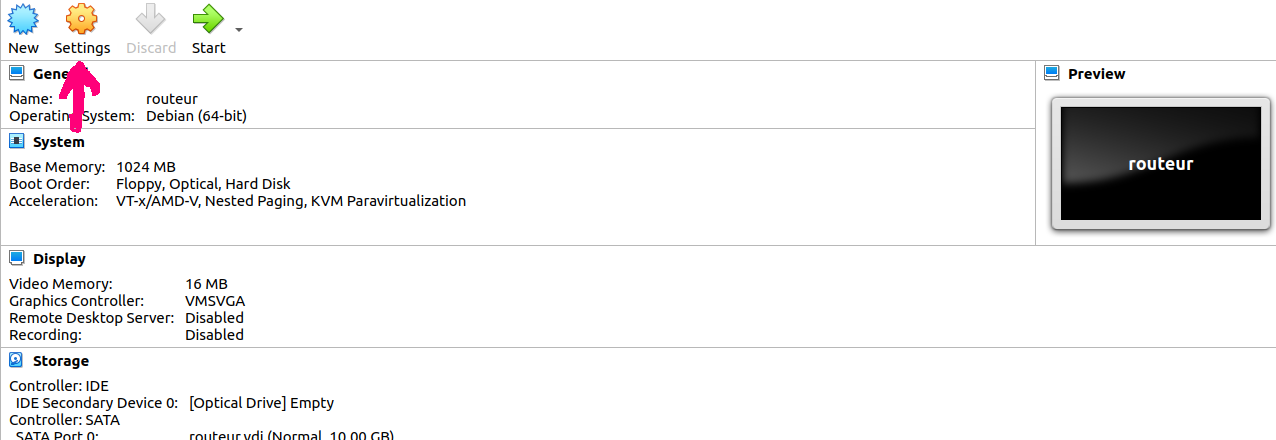Click the System section chip icon
The height and width of the screenshot is (440, 1276).
[x=17, y=141]
